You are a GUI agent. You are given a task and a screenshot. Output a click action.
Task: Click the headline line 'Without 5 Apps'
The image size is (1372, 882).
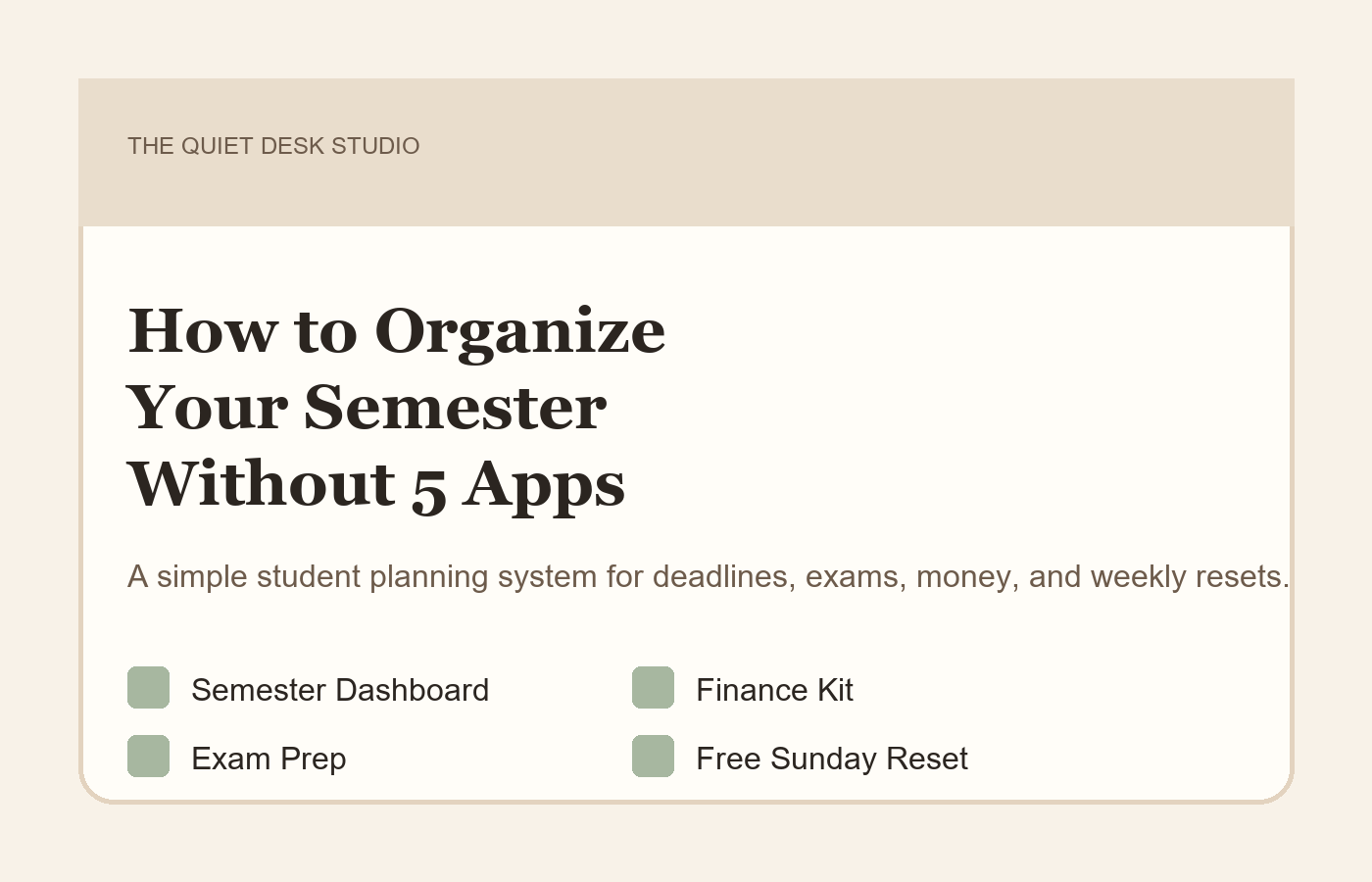click(376, 485)
